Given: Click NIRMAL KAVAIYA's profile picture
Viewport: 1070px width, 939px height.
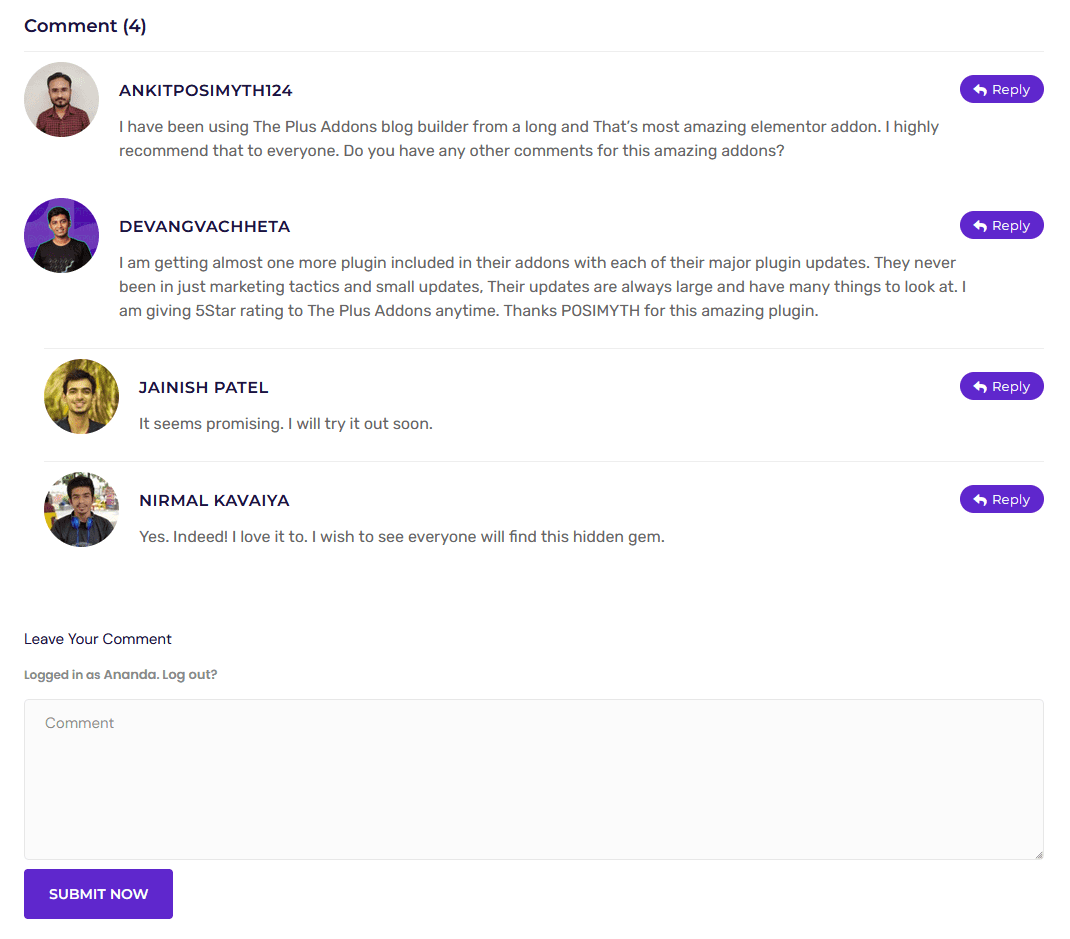Looking at the screenshot, I should (81, 509).
